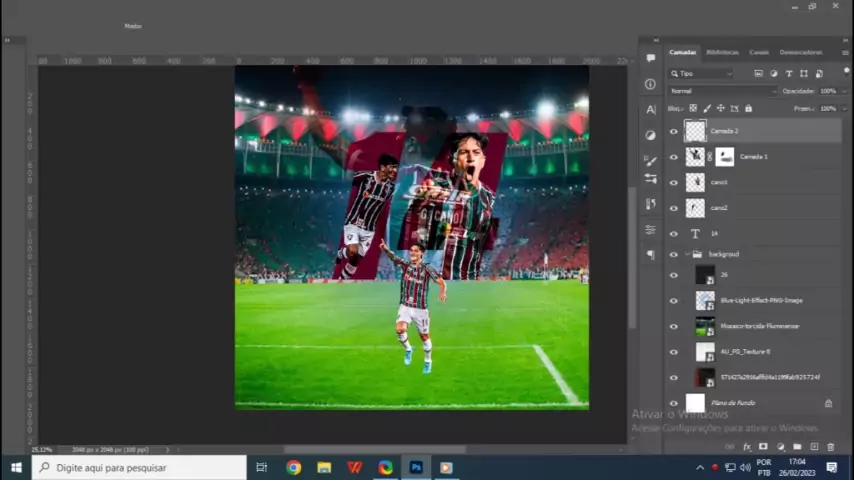Click the lock all icon in Layers
Viewport: 854px width, 480px height.
click(x=748, y=108)
